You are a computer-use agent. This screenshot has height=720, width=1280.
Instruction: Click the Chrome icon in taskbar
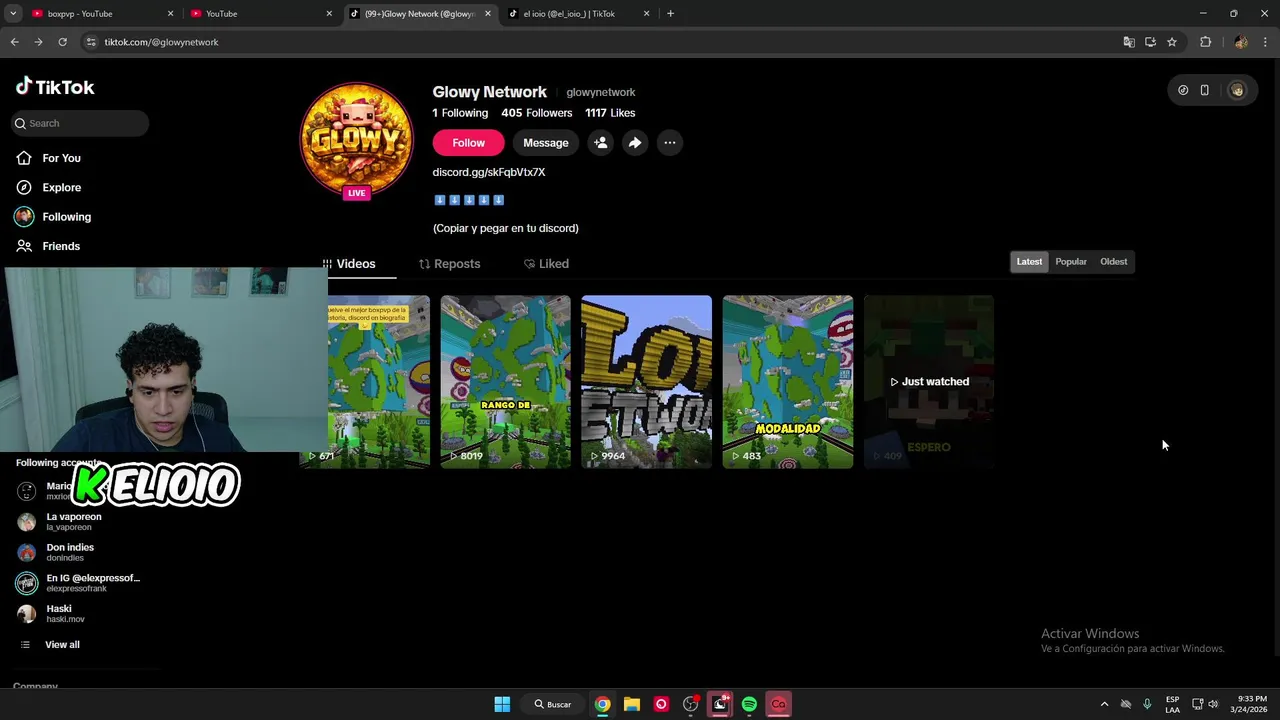pos(602,704)
